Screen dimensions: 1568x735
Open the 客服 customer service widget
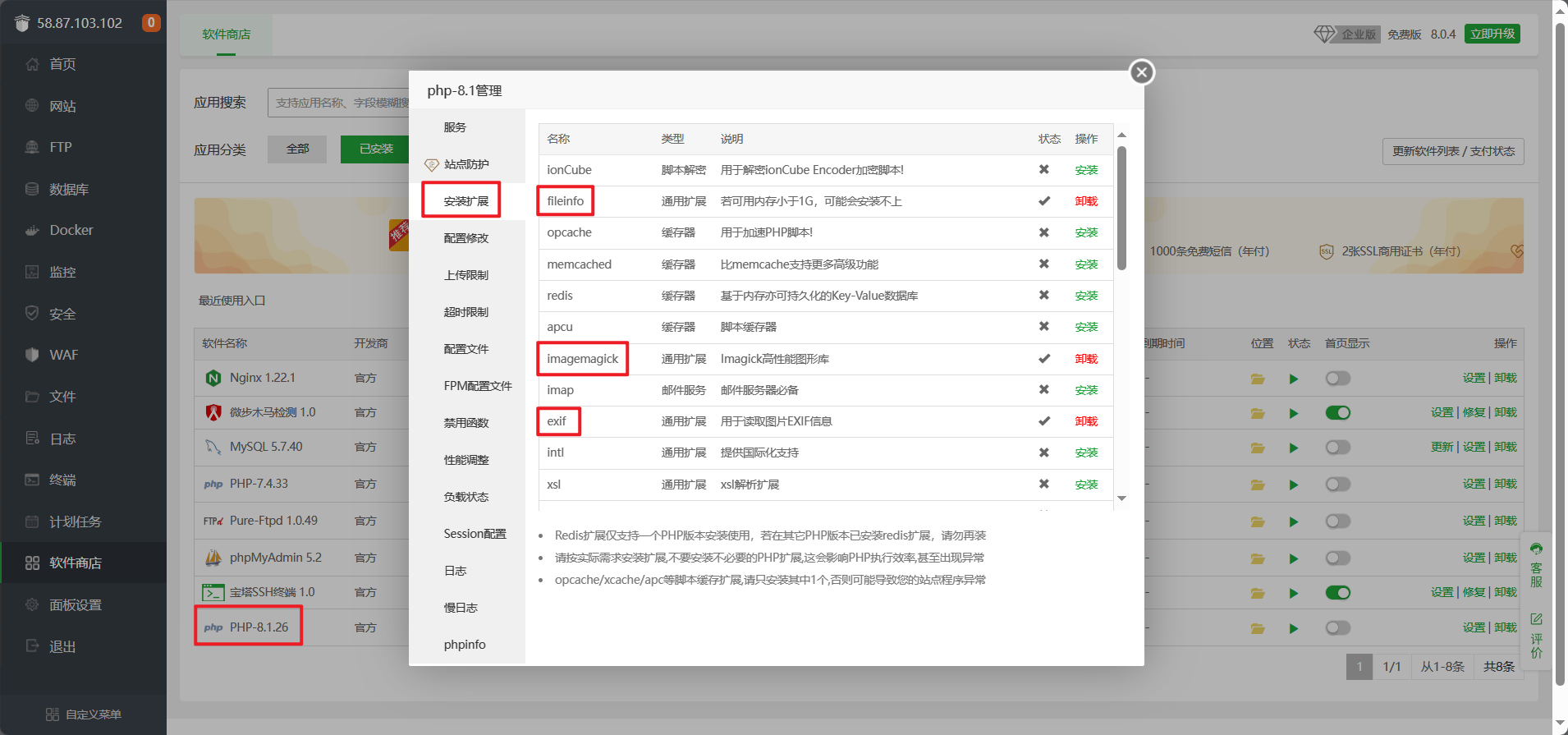pyautogui.click(x=1536, y=566)
